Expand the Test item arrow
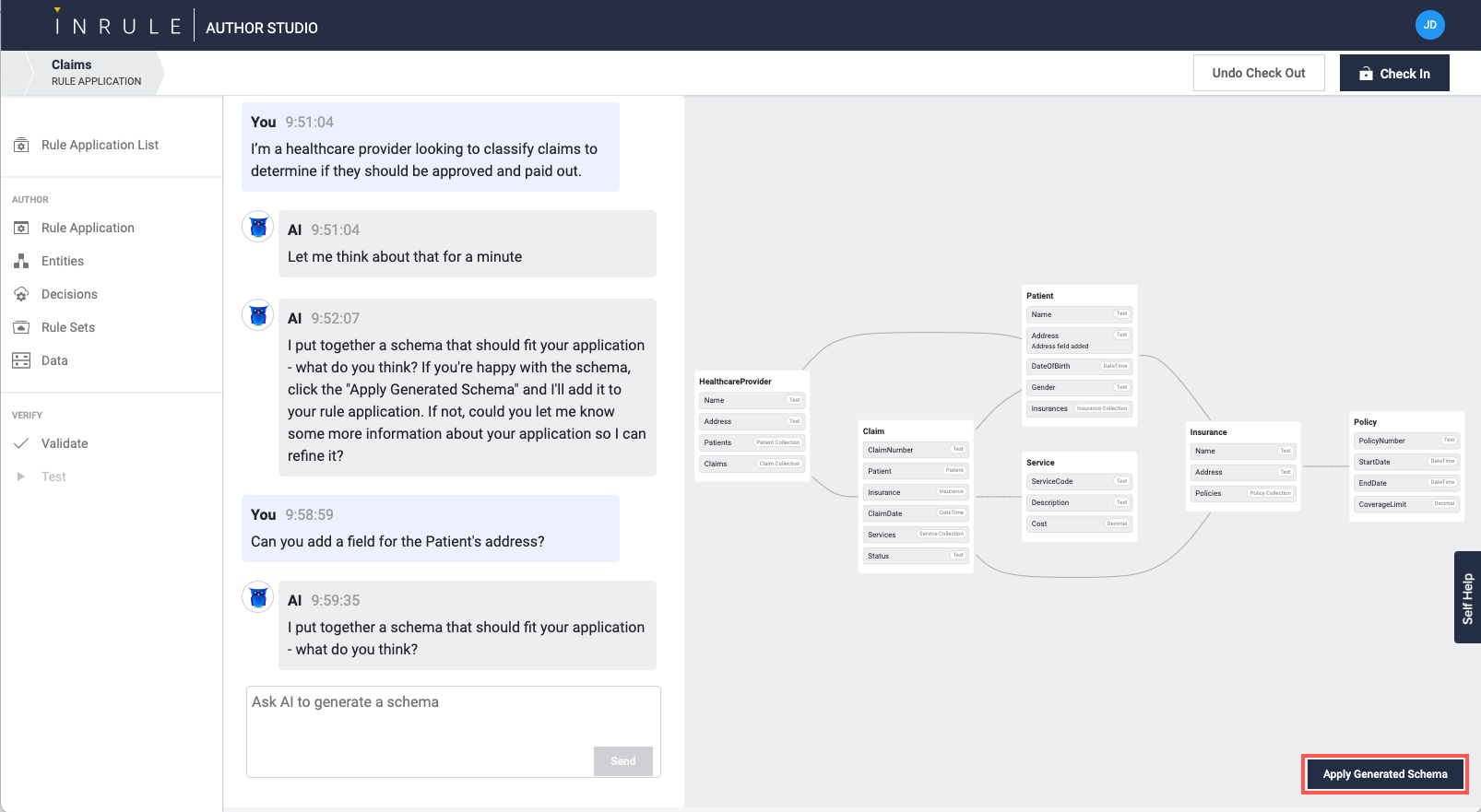This screenshot has width=1481, height=812. (21, 477)
